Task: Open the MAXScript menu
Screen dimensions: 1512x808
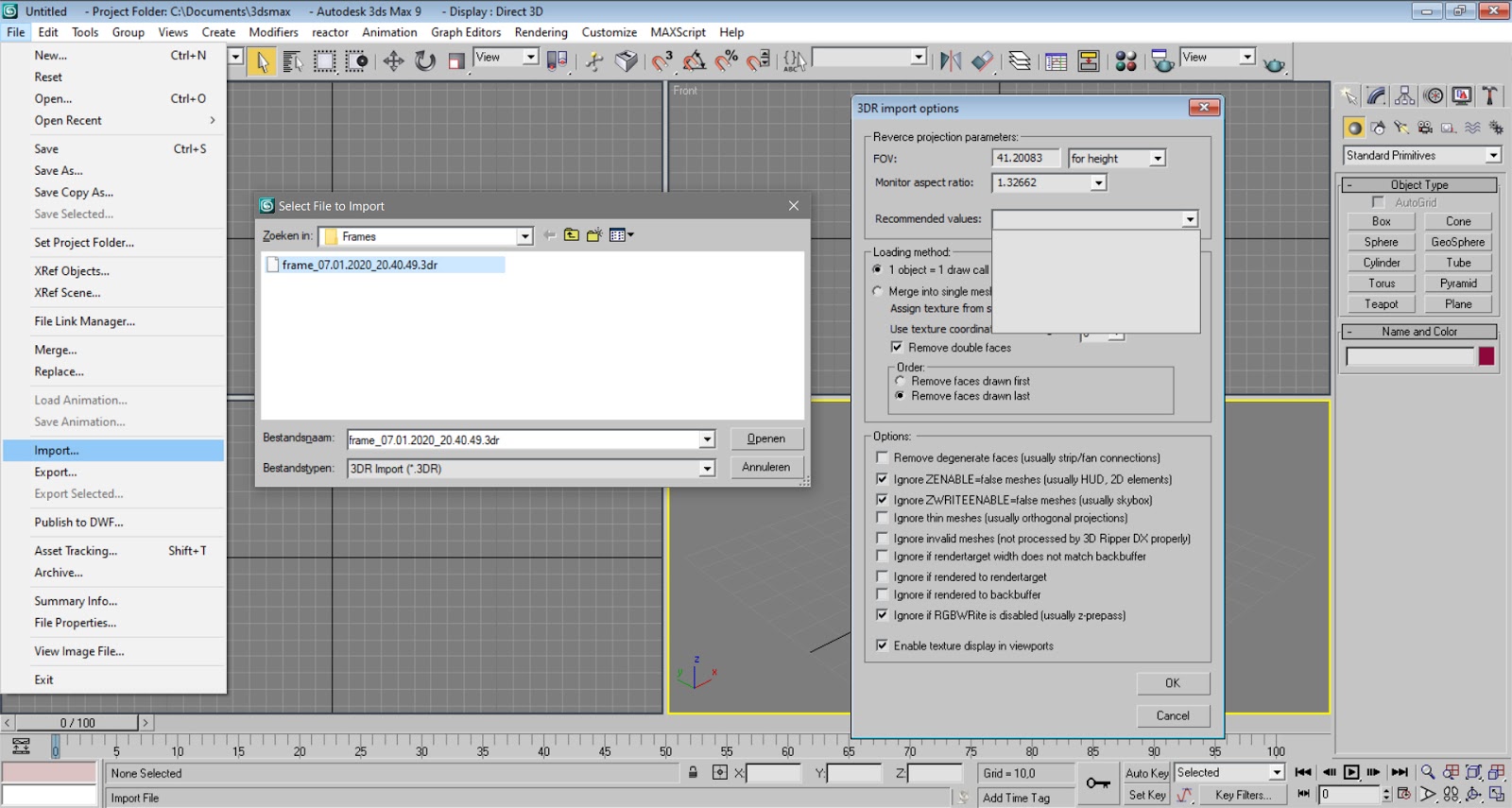Action: pos(678,32)
